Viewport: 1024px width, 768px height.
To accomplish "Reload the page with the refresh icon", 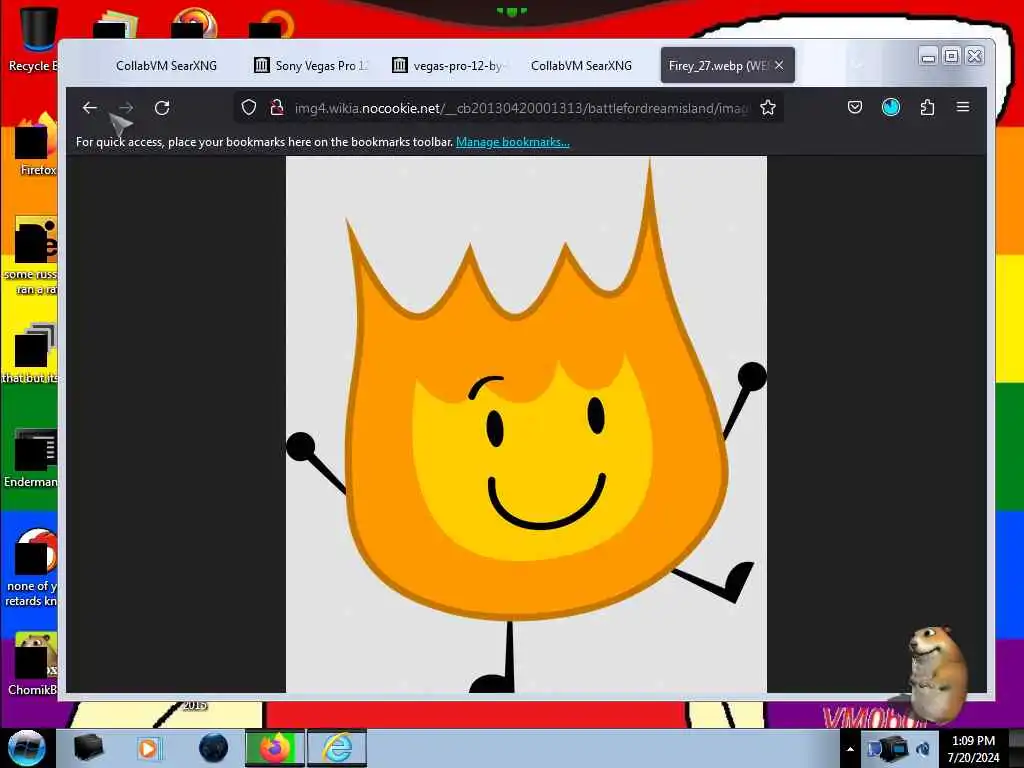I will tap(162, 108).
